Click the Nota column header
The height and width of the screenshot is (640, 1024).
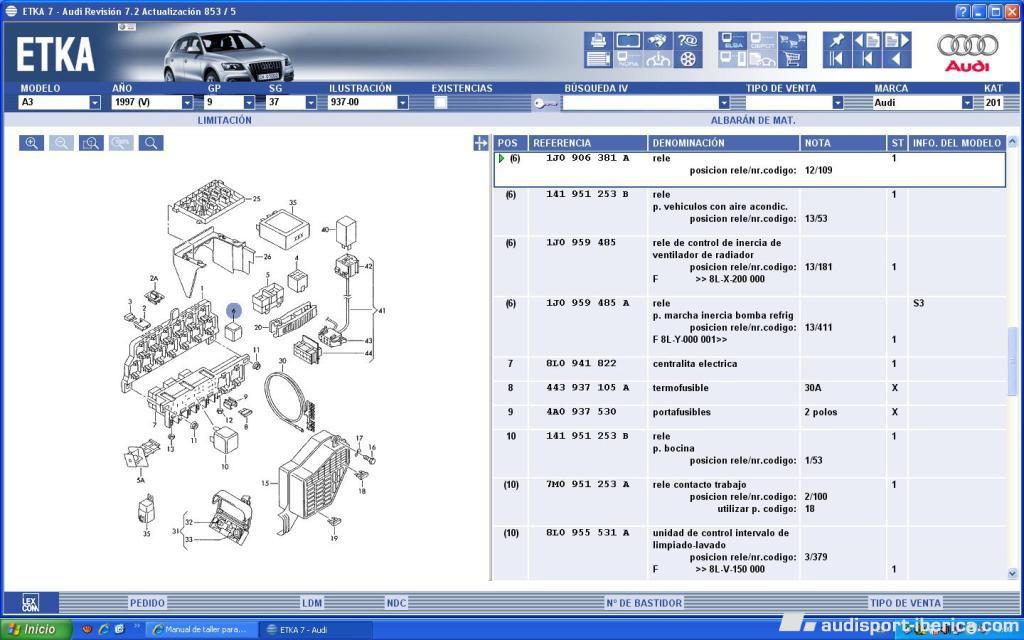[842, 143]
